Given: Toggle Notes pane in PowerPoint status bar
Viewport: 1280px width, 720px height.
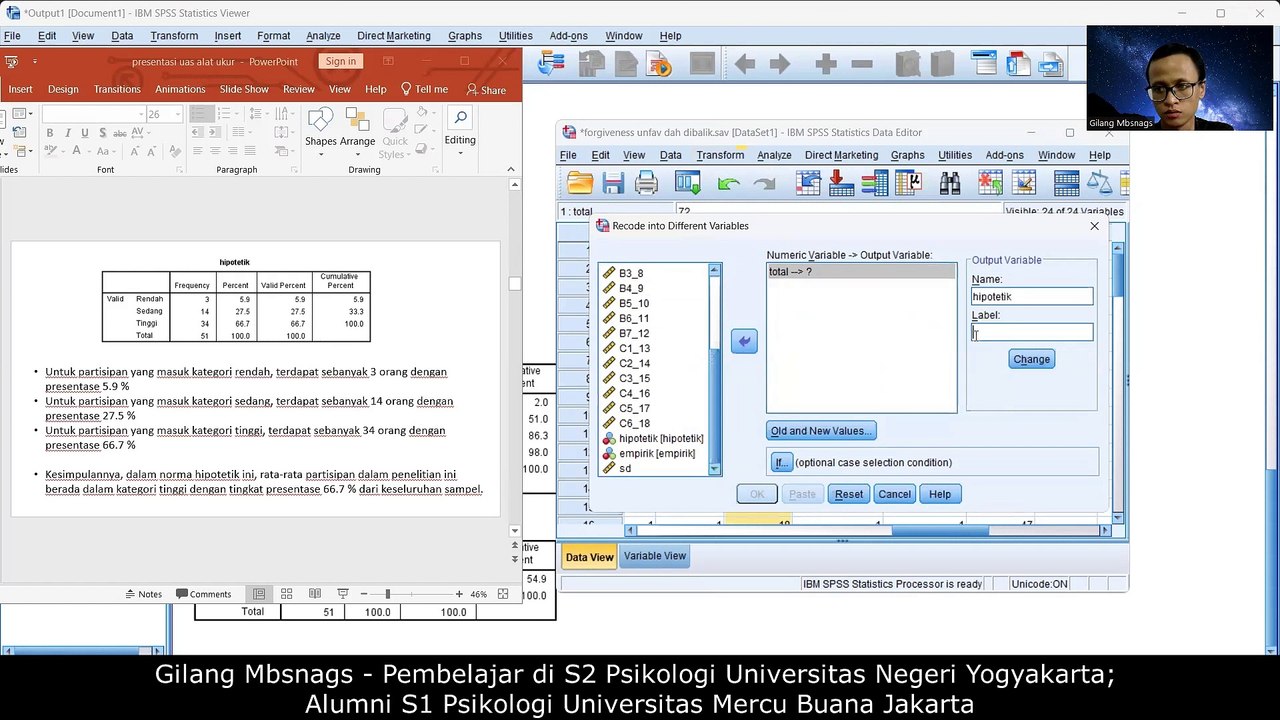Looking at the screenshot, I should (x=143, y=594).
